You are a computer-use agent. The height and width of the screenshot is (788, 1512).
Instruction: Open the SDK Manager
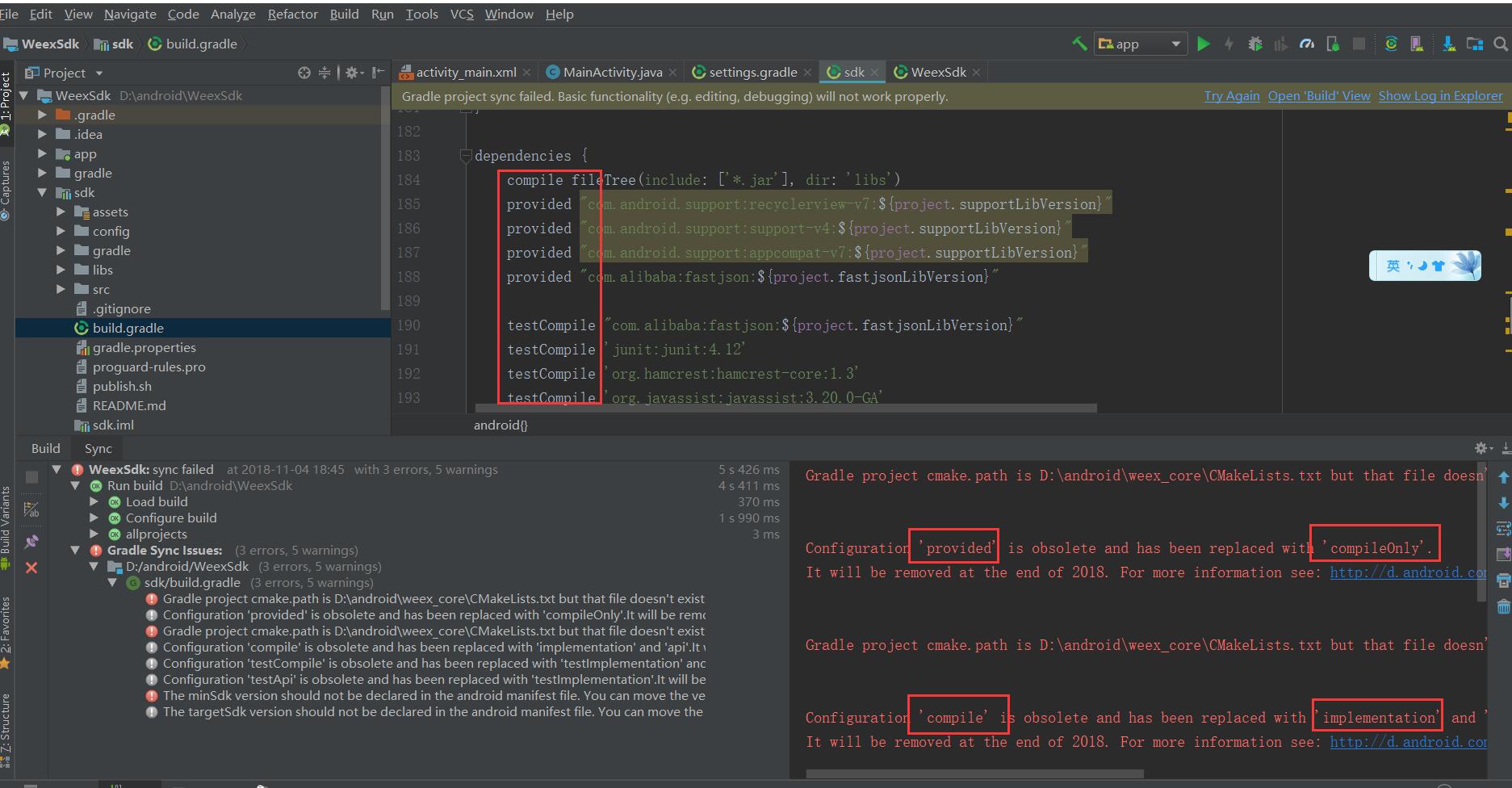1449,44
